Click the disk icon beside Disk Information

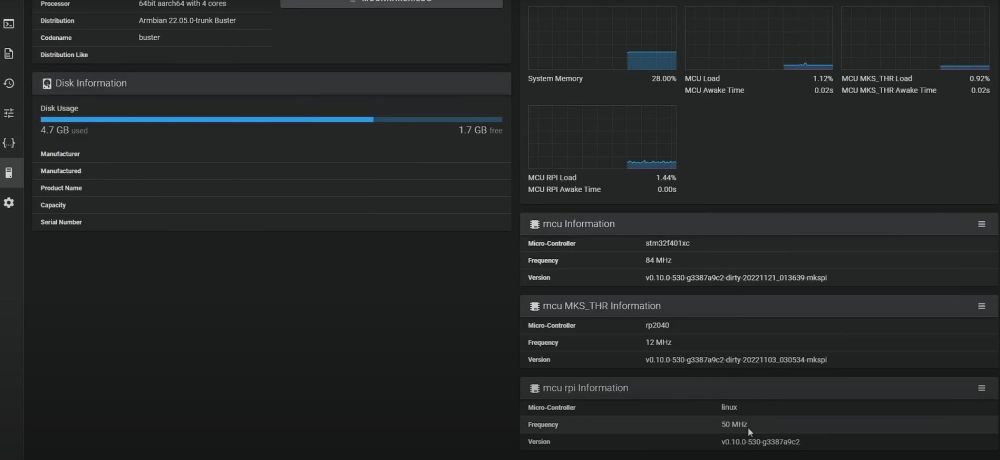[47, 84]
